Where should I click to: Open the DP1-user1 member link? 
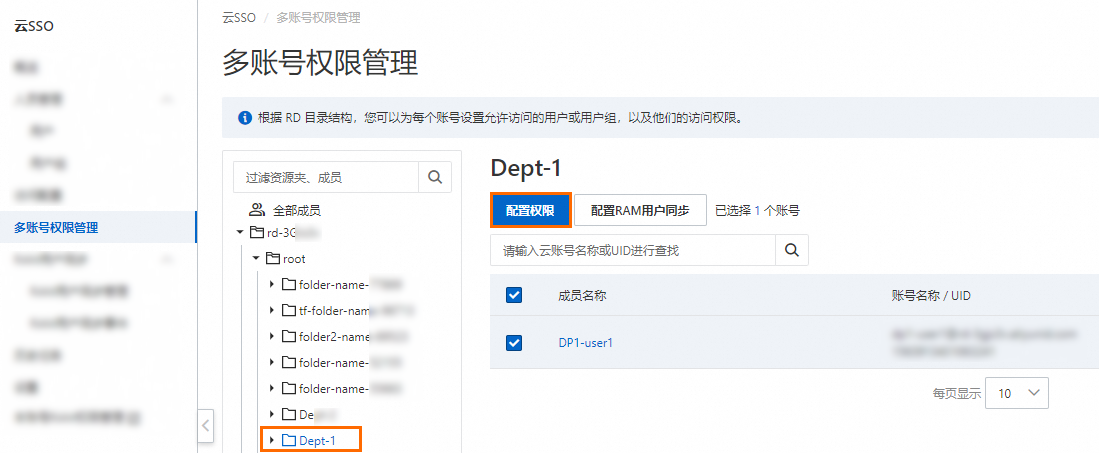click(x=586, y=343)
